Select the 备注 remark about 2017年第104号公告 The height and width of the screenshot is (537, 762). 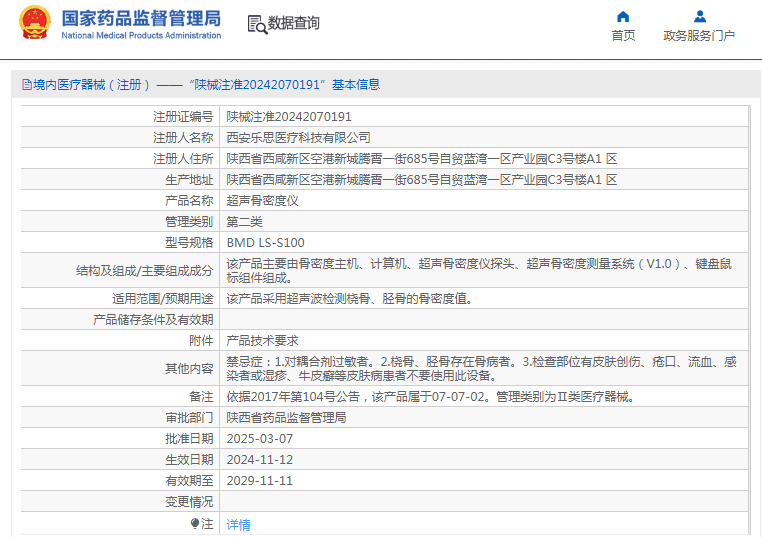click(431, 397)
